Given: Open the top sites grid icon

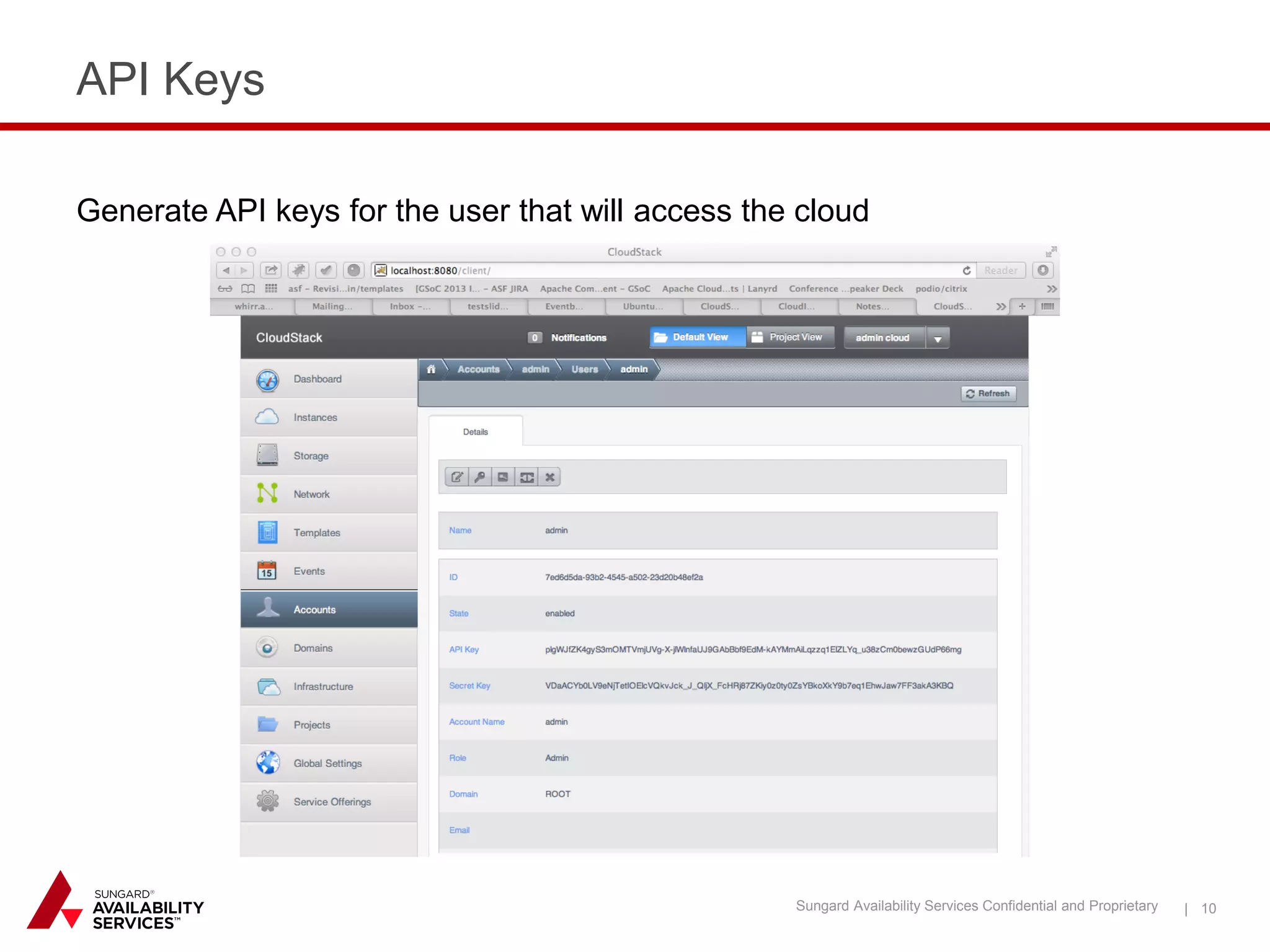Looking at the screenshot, I should pos(271,289).
